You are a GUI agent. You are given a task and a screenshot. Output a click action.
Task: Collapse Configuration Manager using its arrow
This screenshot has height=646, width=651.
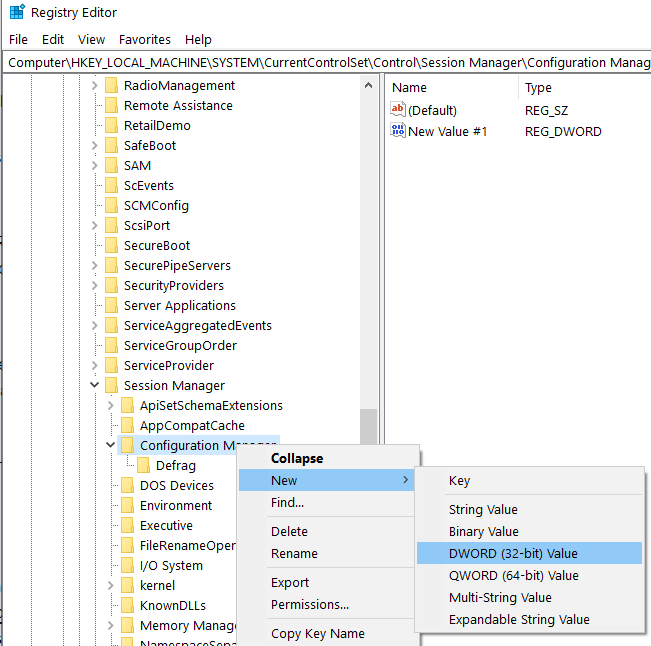click(110, 445)
